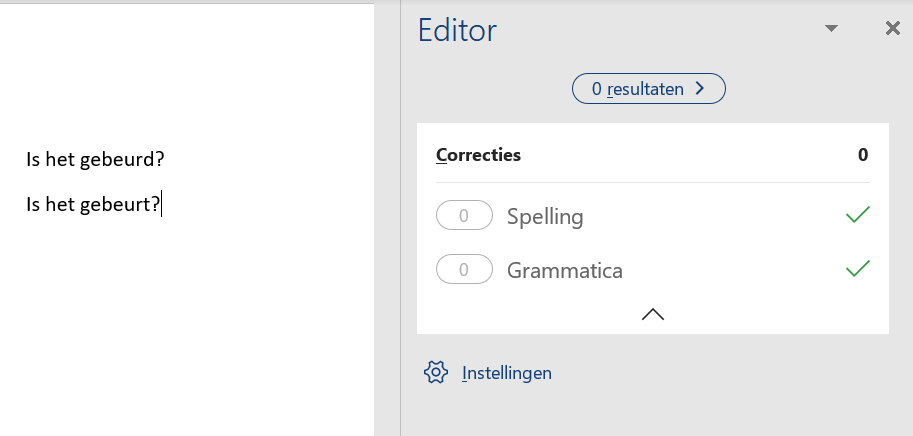
Task: Click the Correcties total count
Action: pos(862,155)
